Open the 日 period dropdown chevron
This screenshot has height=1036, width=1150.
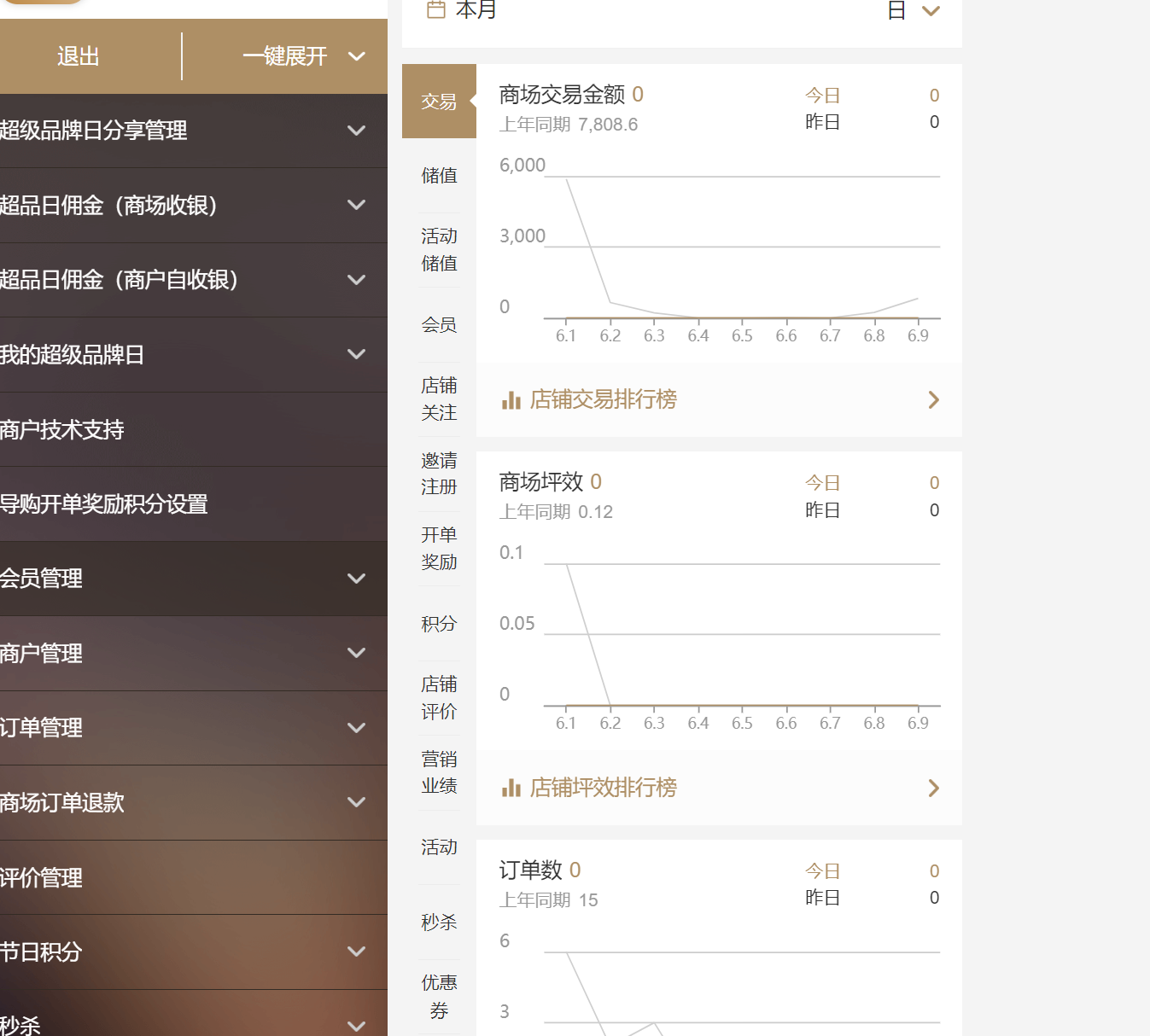[x=931, y=11]
